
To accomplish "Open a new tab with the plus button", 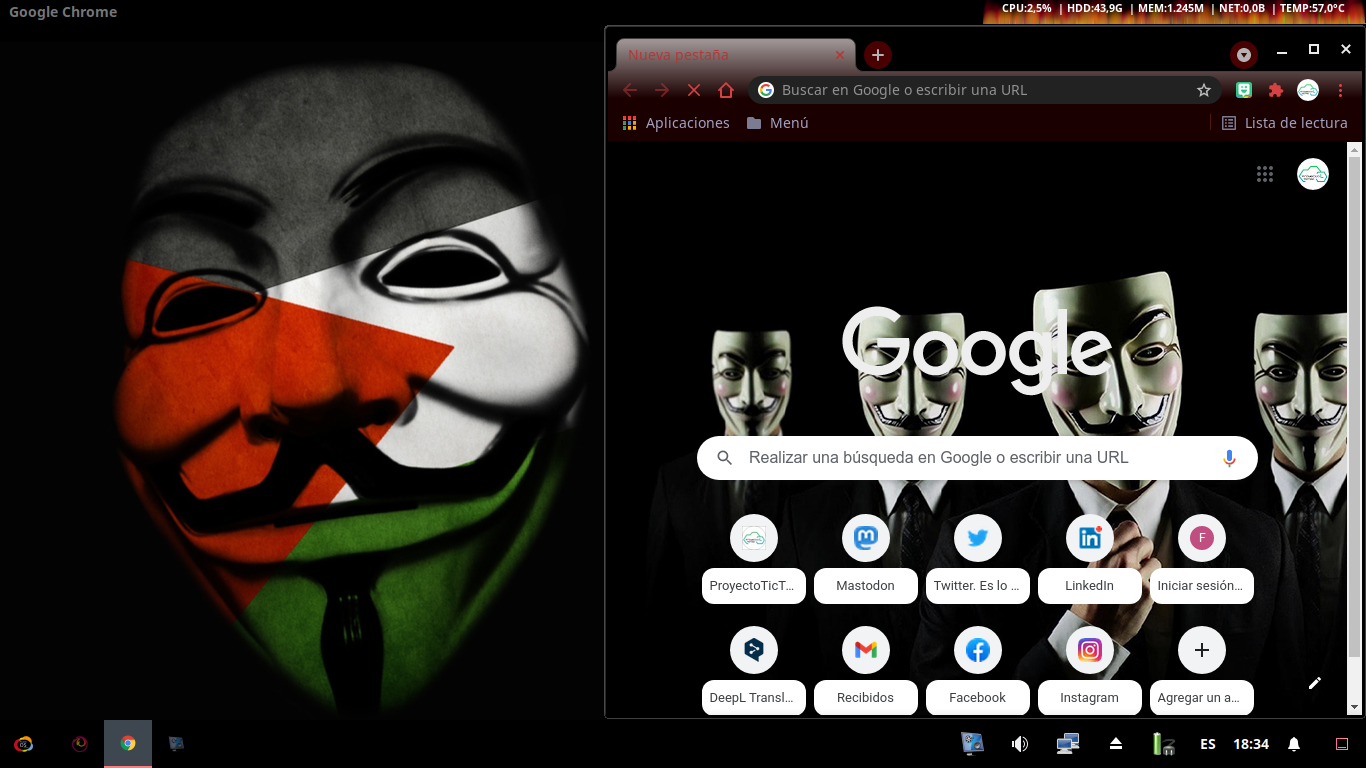I will (x=878, y=55).
